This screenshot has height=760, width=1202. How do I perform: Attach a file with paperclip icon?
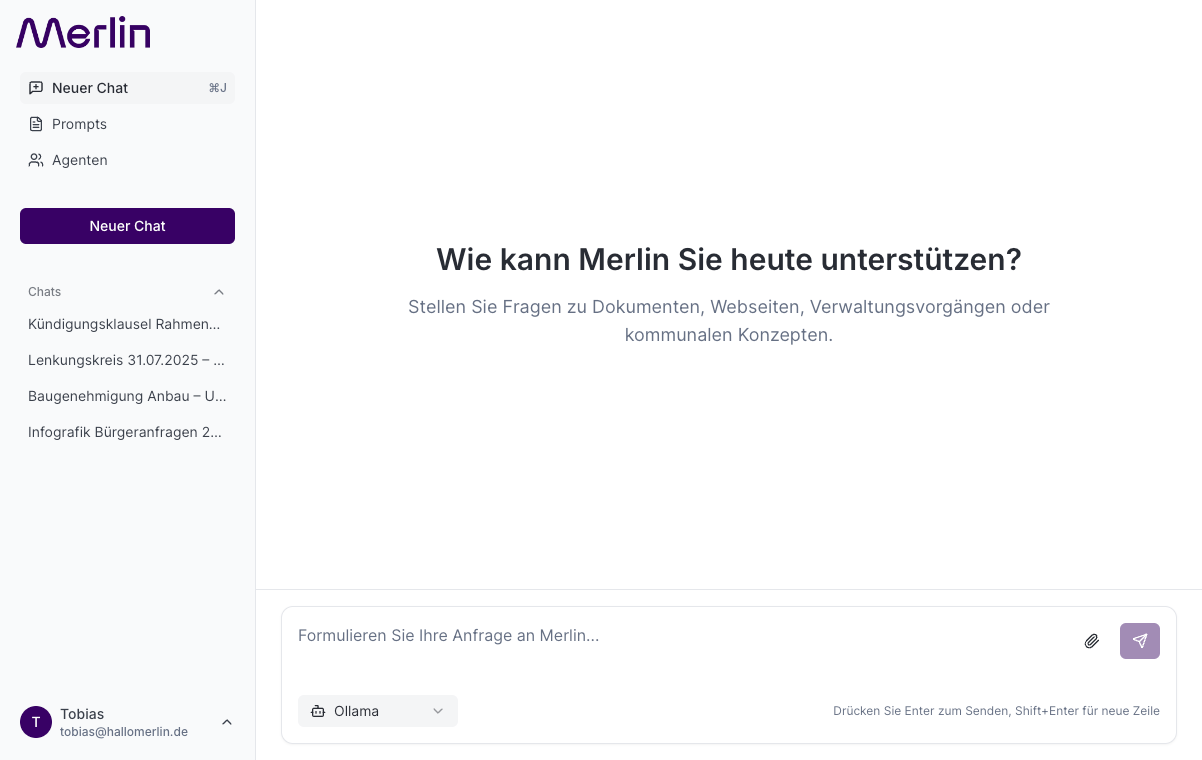point(1092,641)
